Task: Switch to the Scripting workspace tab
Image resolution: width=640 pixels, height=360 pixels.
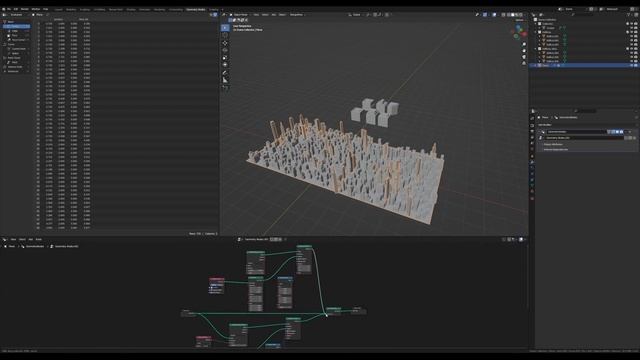Action: (x=213, y=9)
